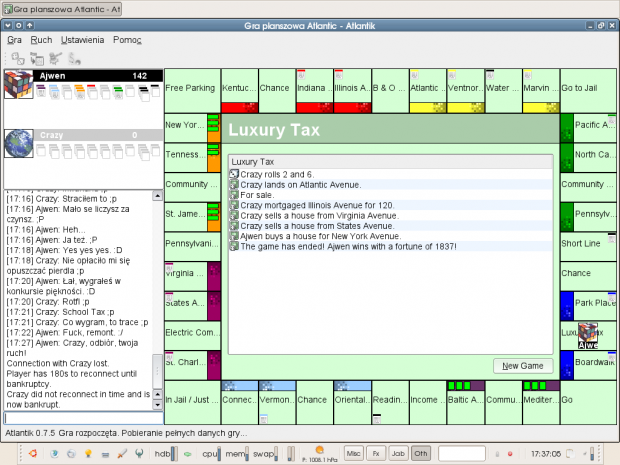Open the Ustawienia menu
Viewport: 620px width, 465px height.
click(82, 39)
